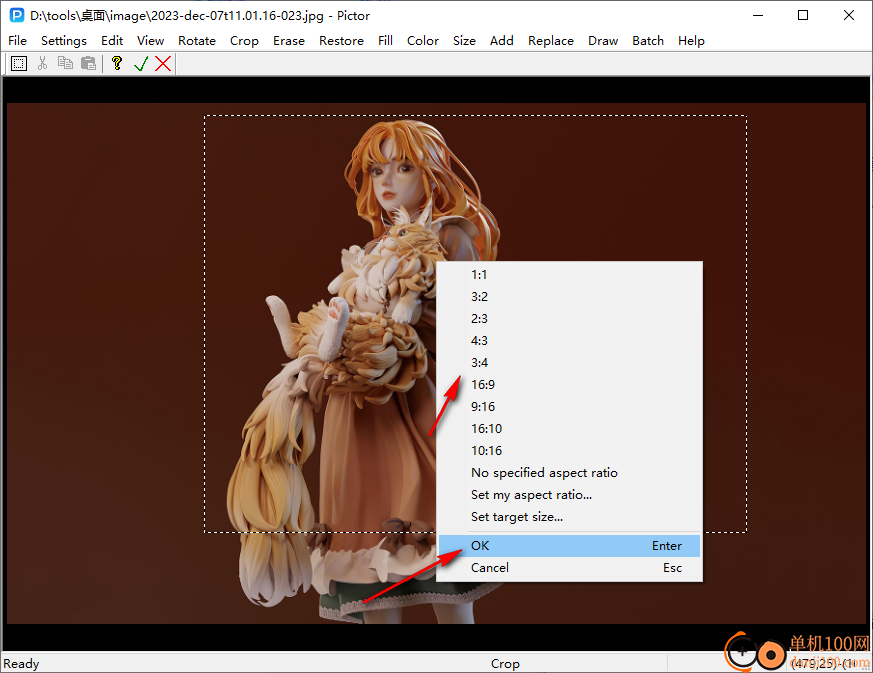Open the Erase menu
Image resolution: width=873 pixels, height=673 pixels.
point(289,41)
